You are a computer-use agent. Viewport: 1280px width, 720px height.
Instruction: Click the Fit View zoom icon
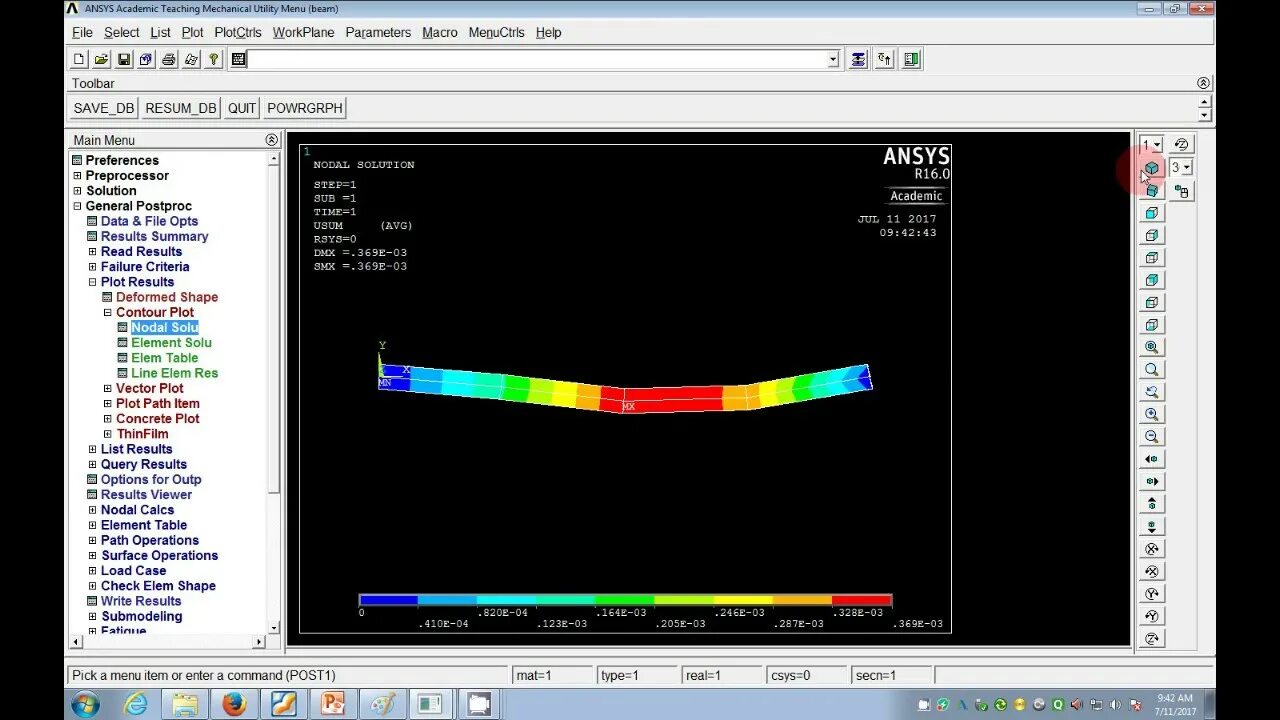[1152, 347]
